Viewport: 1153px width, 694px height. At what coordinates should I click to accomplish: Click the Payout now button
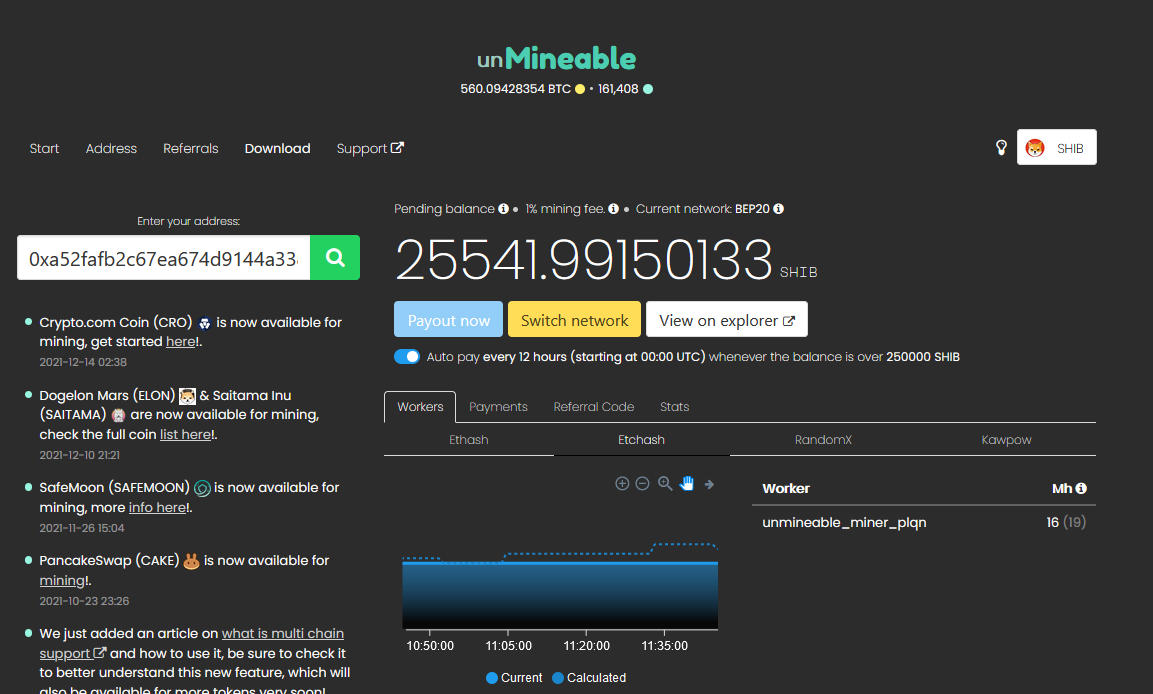coord(449,320)
